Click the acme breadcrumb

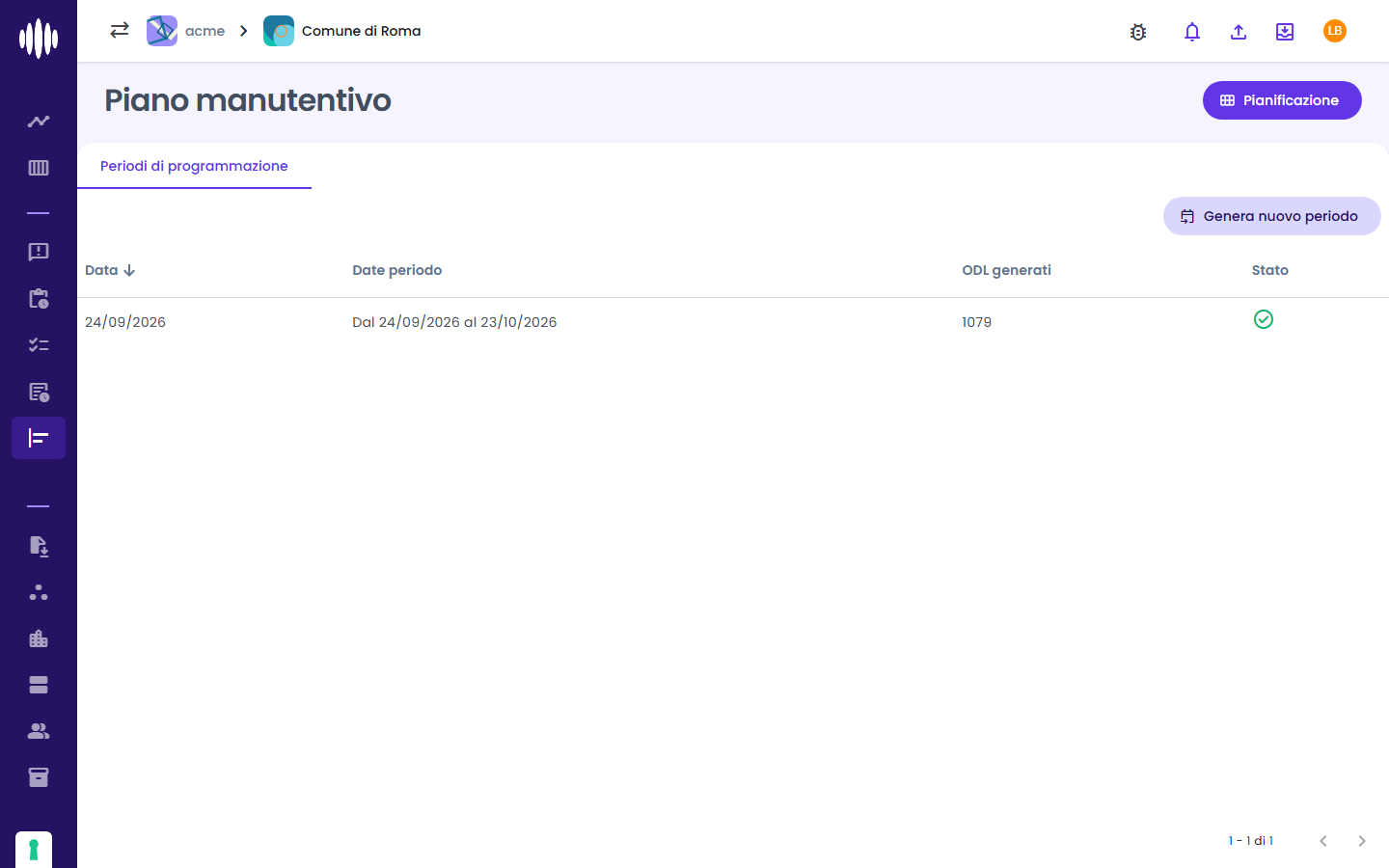pyautogui.click(x=186, y=31)
